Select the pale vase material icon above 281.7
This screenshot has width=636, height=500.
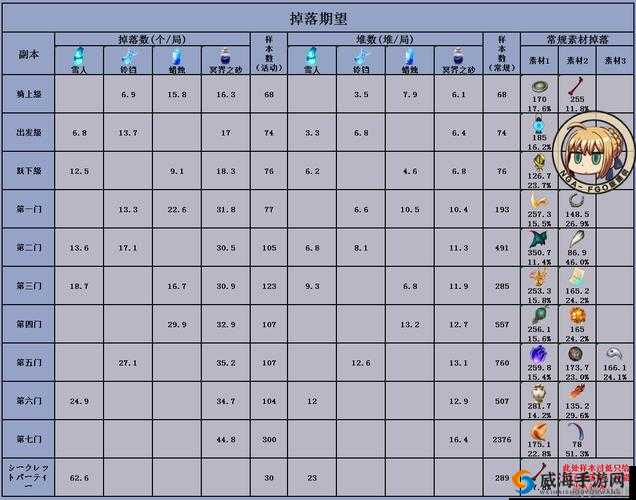pyautogui.click(x=539, y=393)
